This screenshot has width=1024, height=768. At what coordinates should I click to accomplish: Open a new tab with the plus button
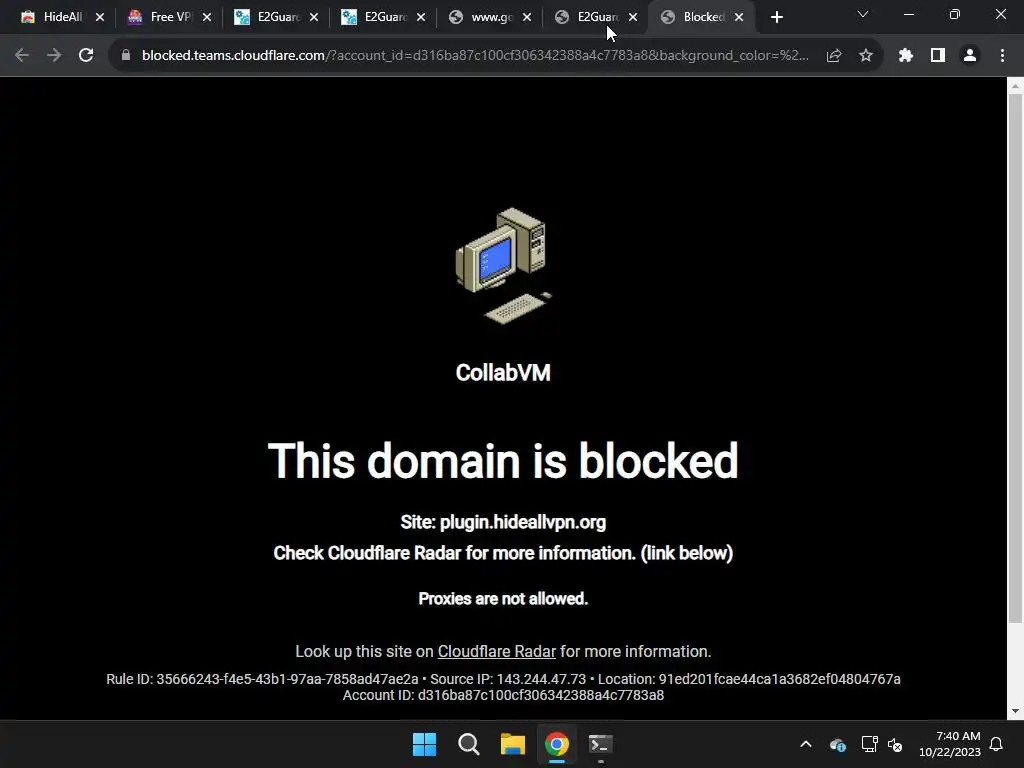[776, 17]
